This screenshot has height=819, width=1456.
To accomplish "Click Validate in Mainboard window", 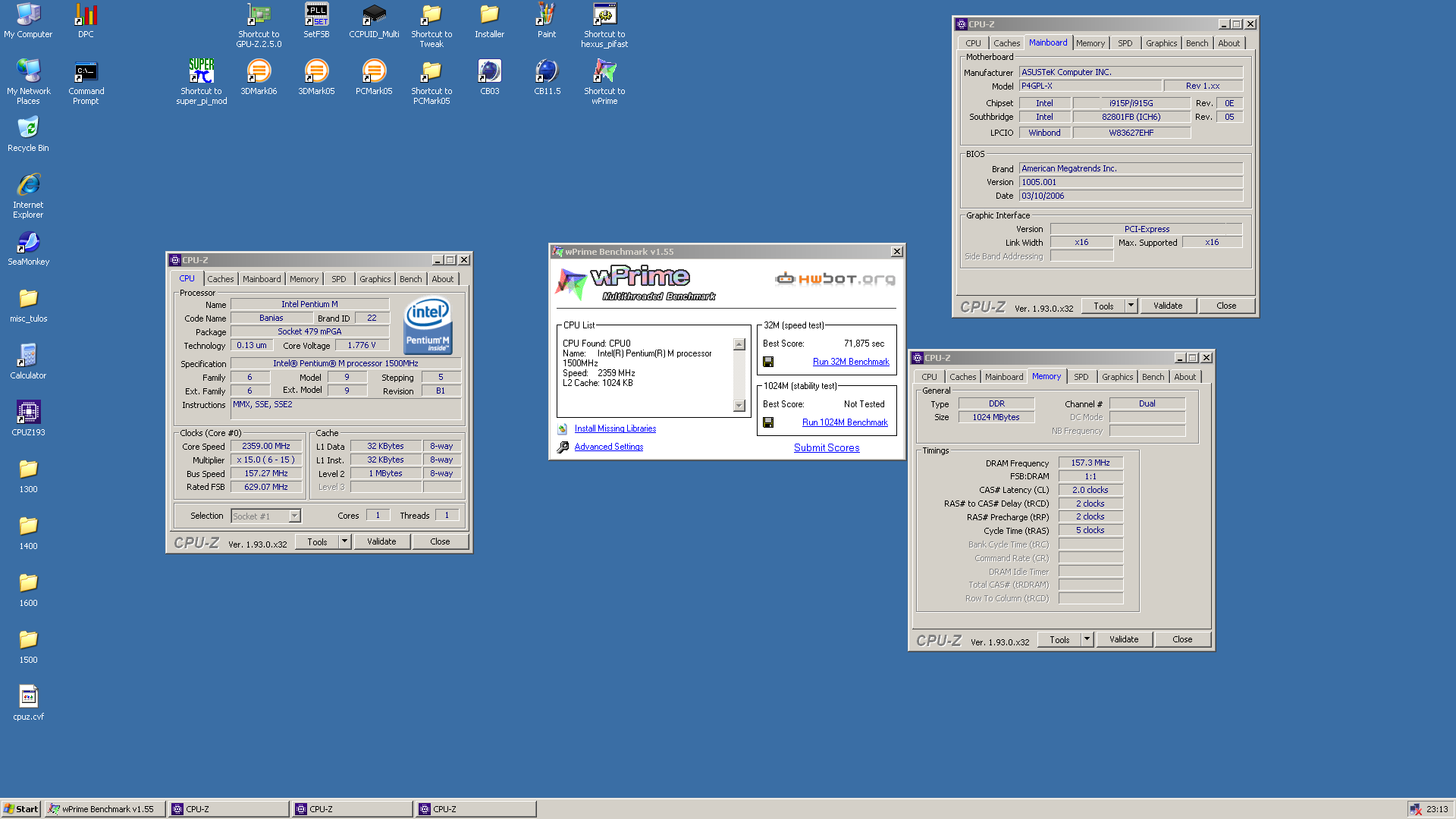I will tap(1168, 306).
